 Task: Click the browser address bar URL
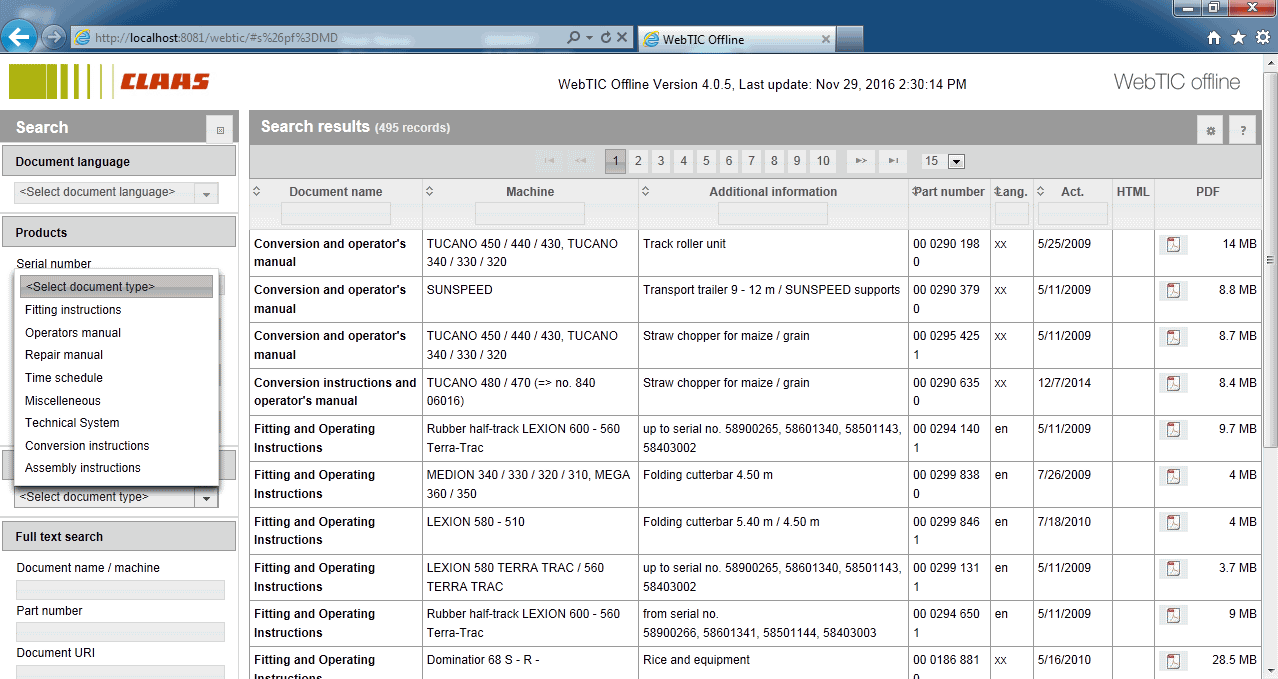(x=216, y=38)
